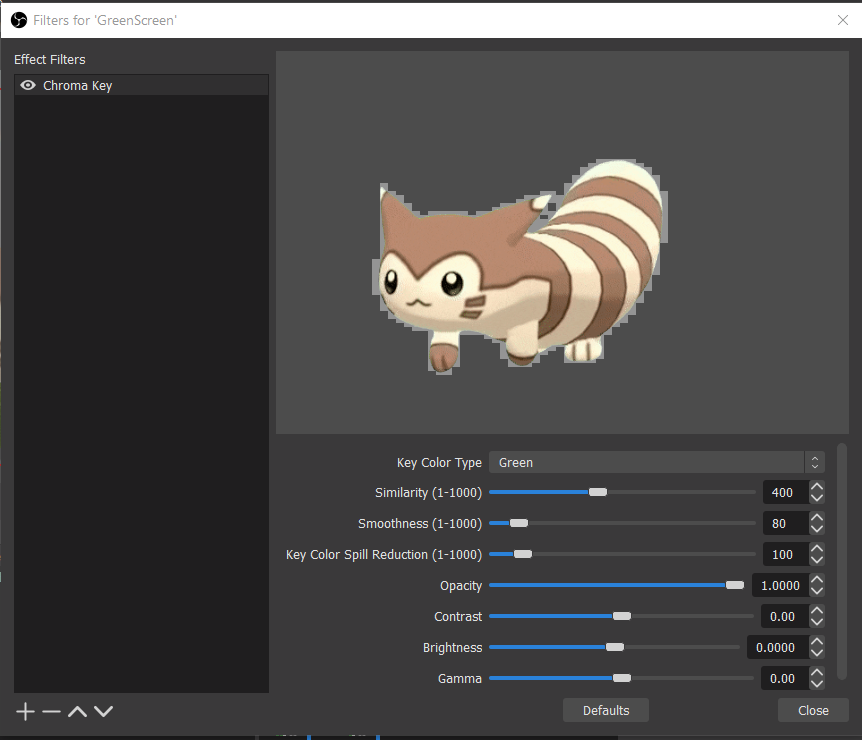Click the GreenScreen preview image
Viewport: 862px width, 740px height.
click(x=562, y=242)
